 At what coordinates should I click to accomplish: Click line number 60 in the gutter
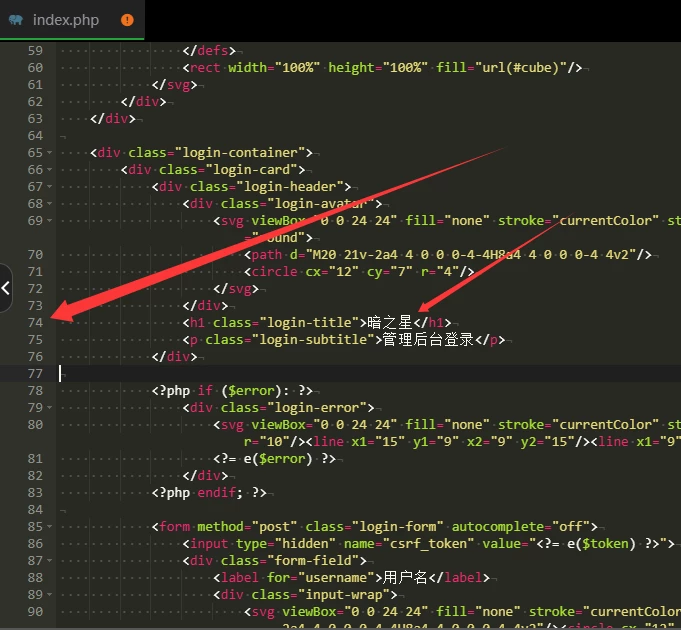pos(35,67)
